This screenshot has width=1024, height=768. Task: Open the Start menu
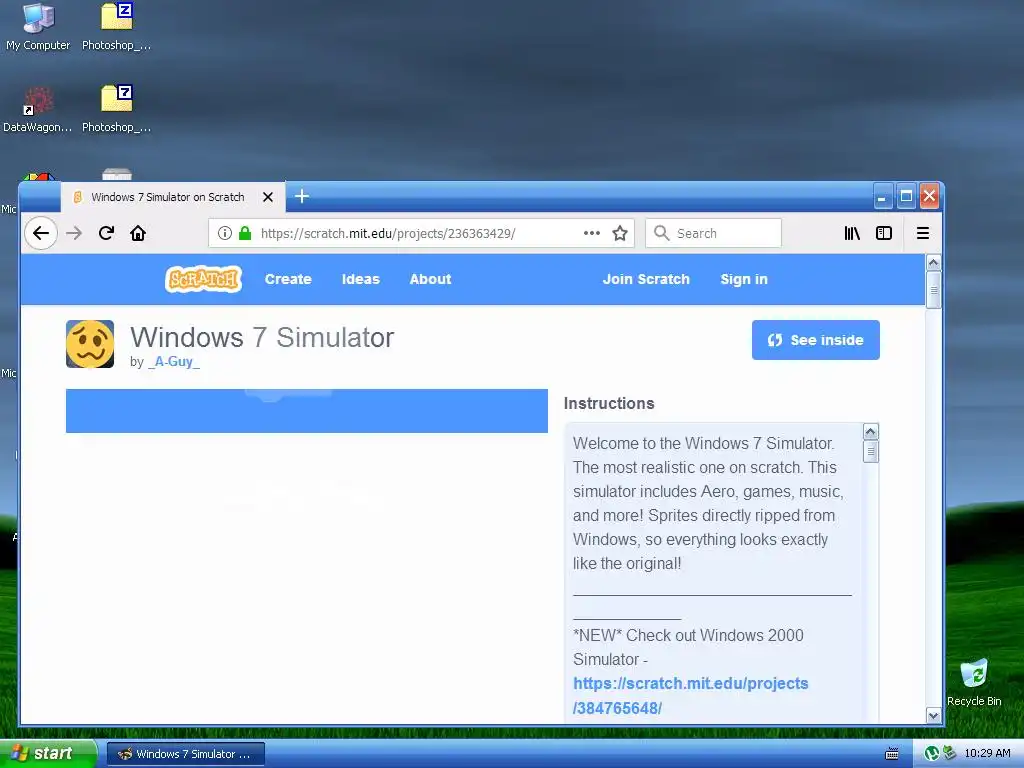tap(47, 753)
